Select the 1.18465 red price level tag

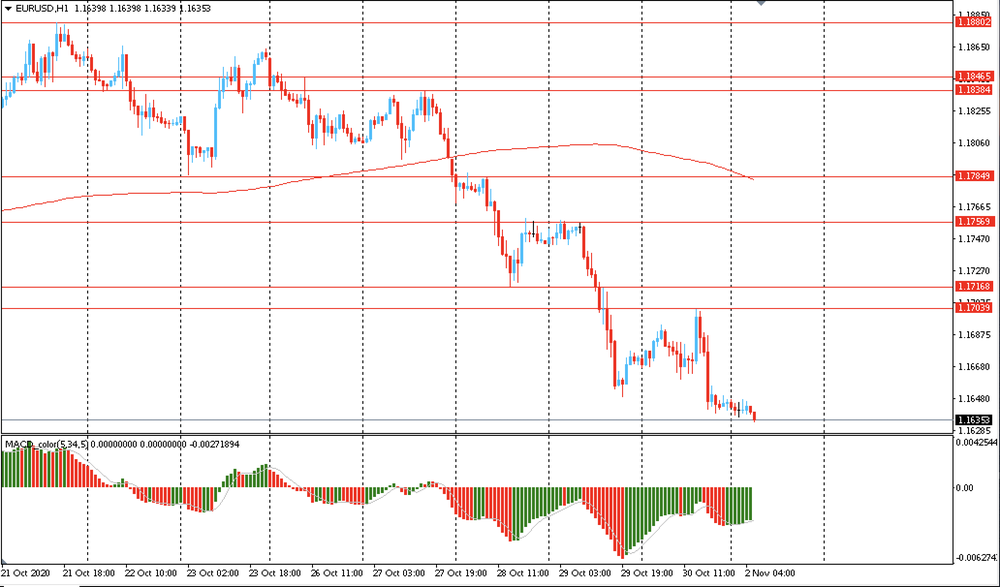click(974, 77)
